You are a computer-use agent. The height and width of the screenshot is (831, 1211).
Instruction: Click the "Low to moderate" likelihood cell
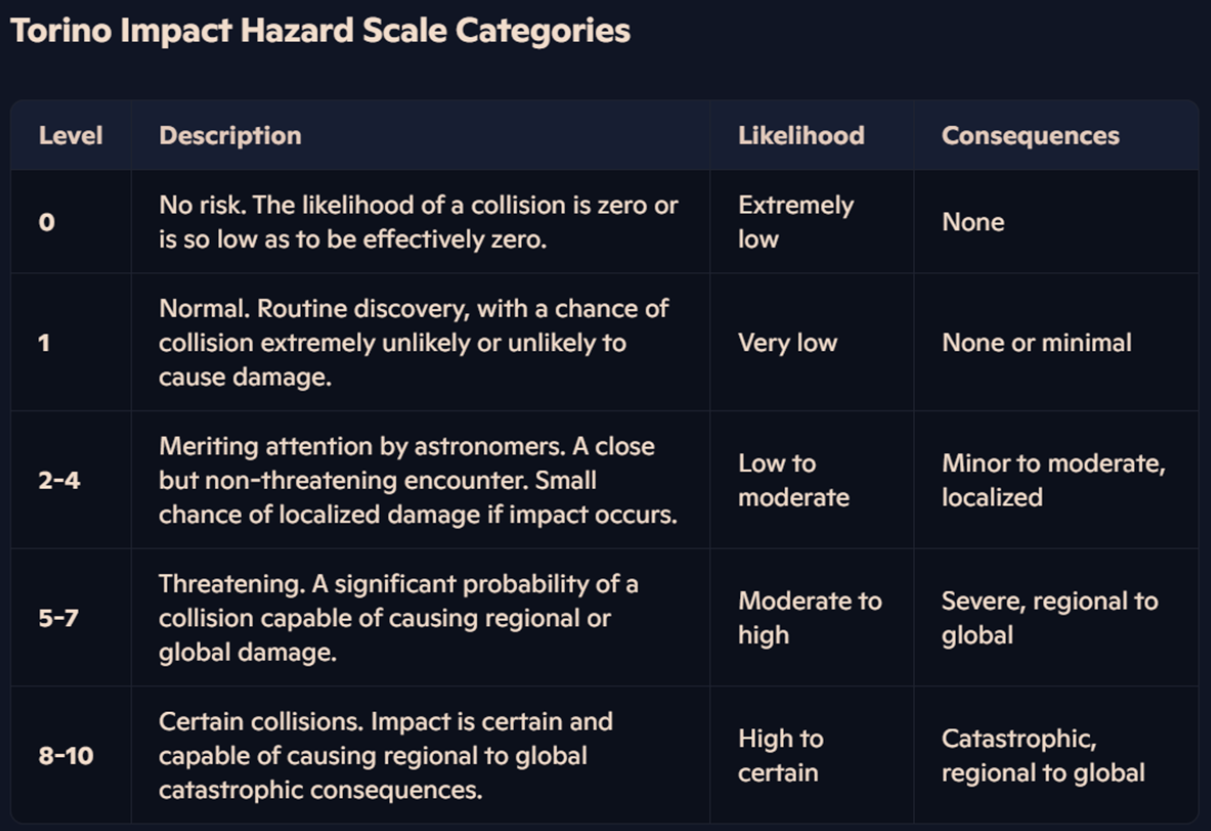coord(793,480)
